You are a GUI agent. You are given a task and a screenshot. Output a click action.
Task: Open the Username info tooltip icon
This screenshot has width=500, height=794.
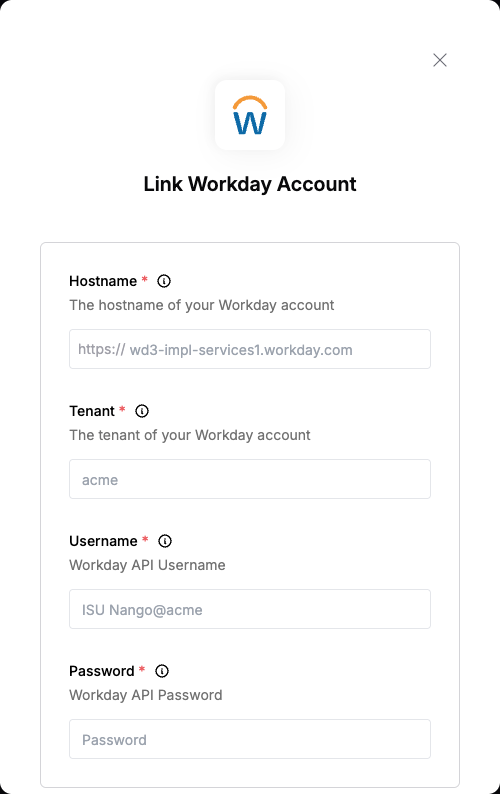click(165, 541)
